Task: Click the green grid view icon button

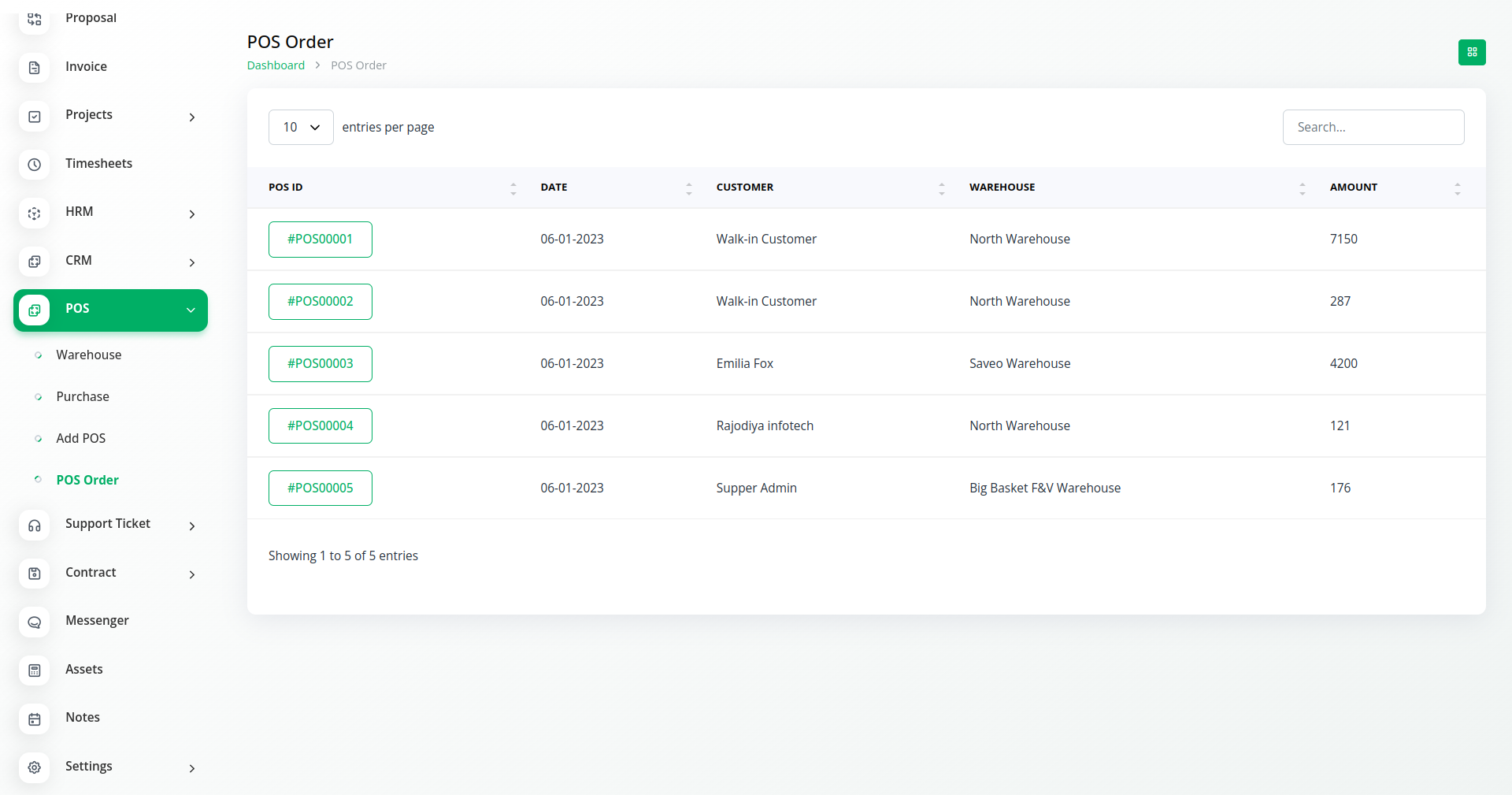Action: click(x=1471, y=52)
